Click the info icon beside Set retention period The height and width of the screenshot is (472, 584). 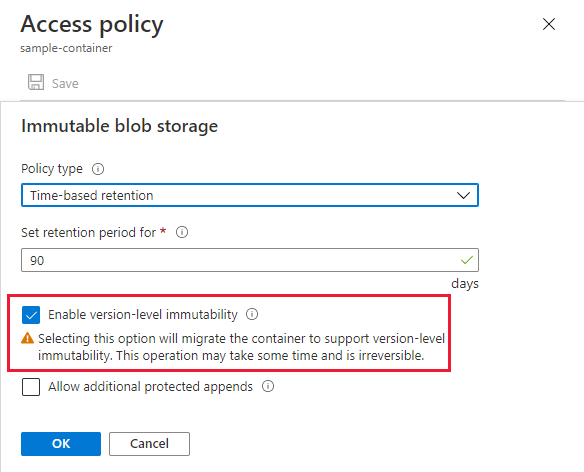point(182,232)
